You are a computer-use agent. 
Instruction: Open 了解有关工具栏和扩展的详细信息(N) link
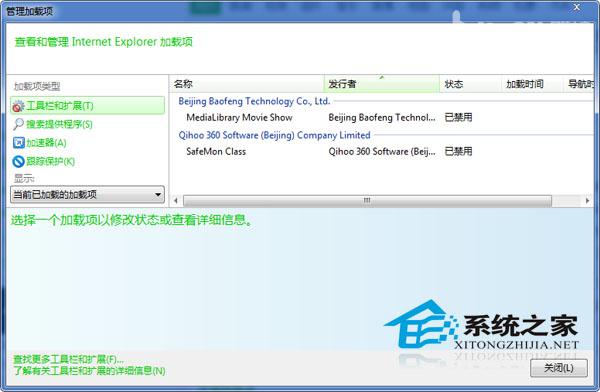pos(89,371)
